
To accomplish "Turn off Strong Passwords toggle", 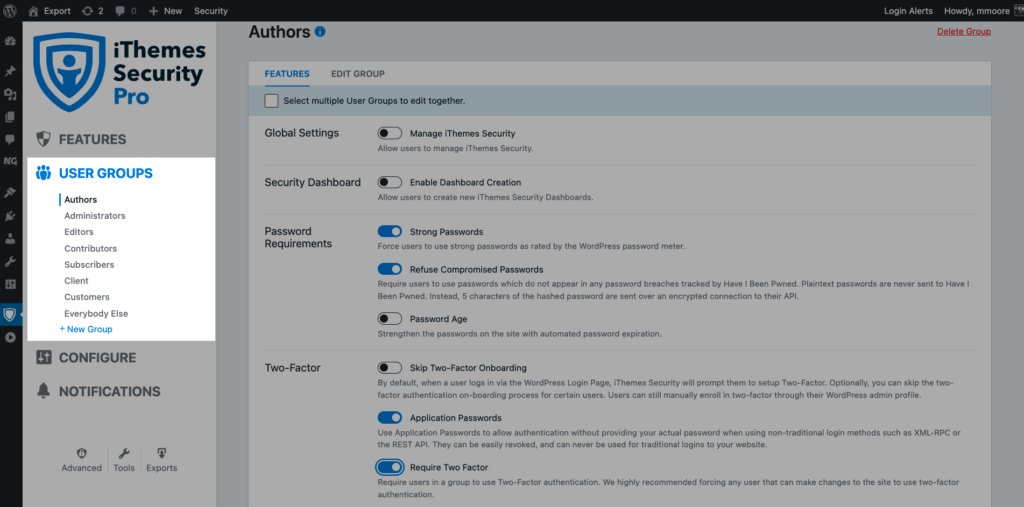I will pyautogui.click(x=390, y=231).
